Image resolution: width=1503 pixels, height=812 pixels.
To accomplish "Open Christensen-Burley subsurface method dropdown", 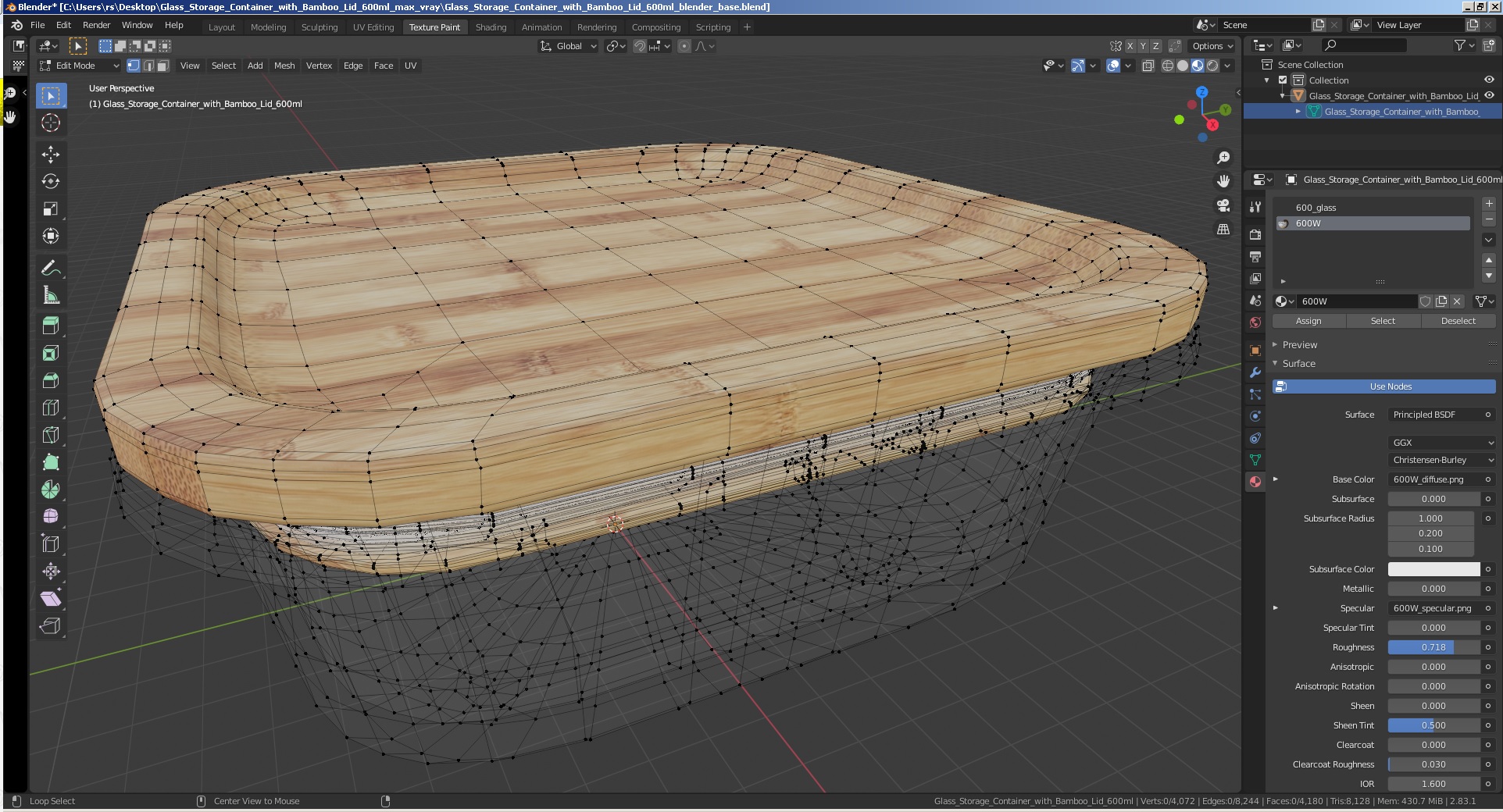I will (x=1442, y=460).
